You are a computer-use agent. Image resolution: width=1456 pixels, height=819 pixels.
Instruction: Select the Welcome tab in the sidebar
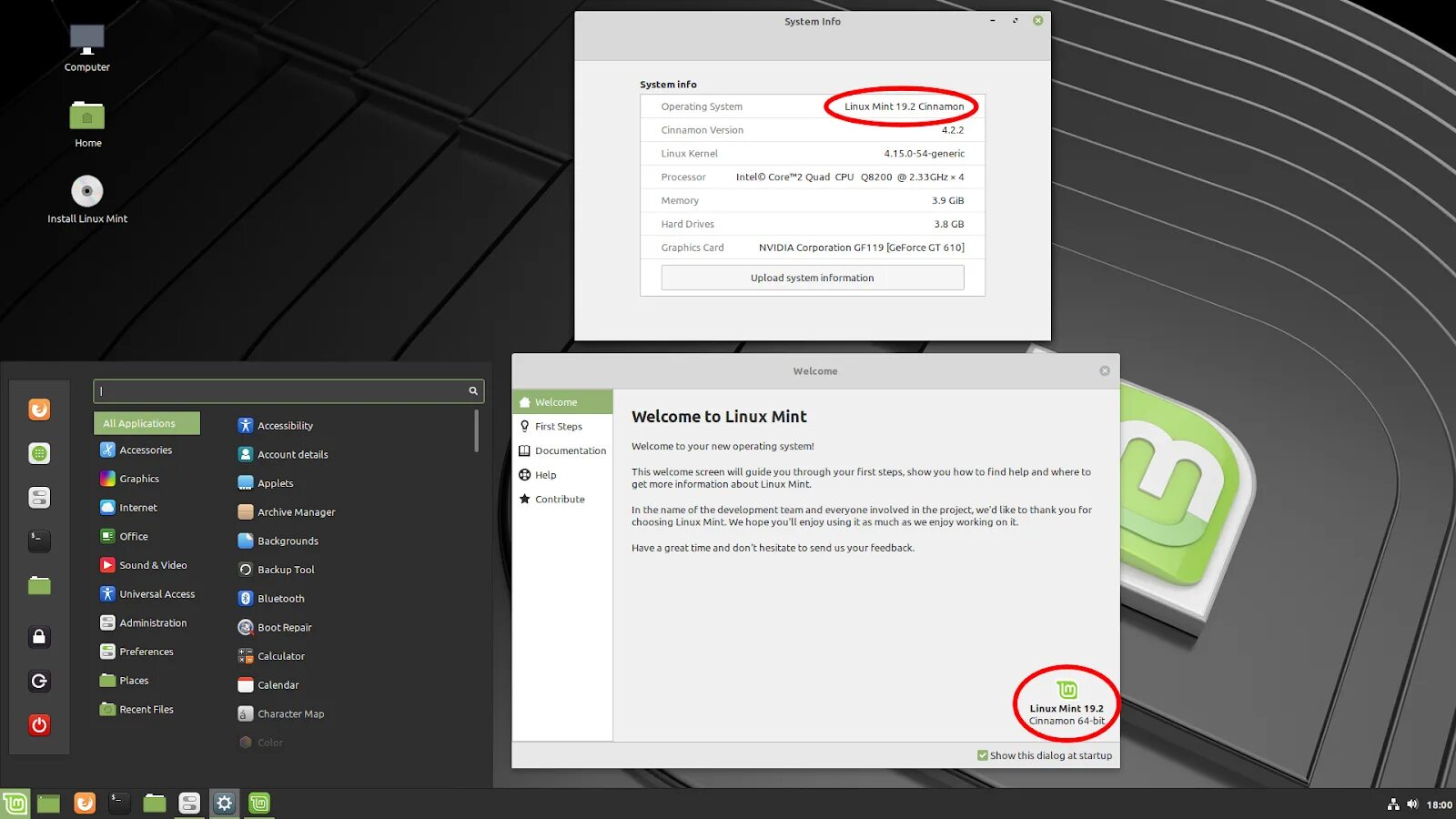(562, 402)
